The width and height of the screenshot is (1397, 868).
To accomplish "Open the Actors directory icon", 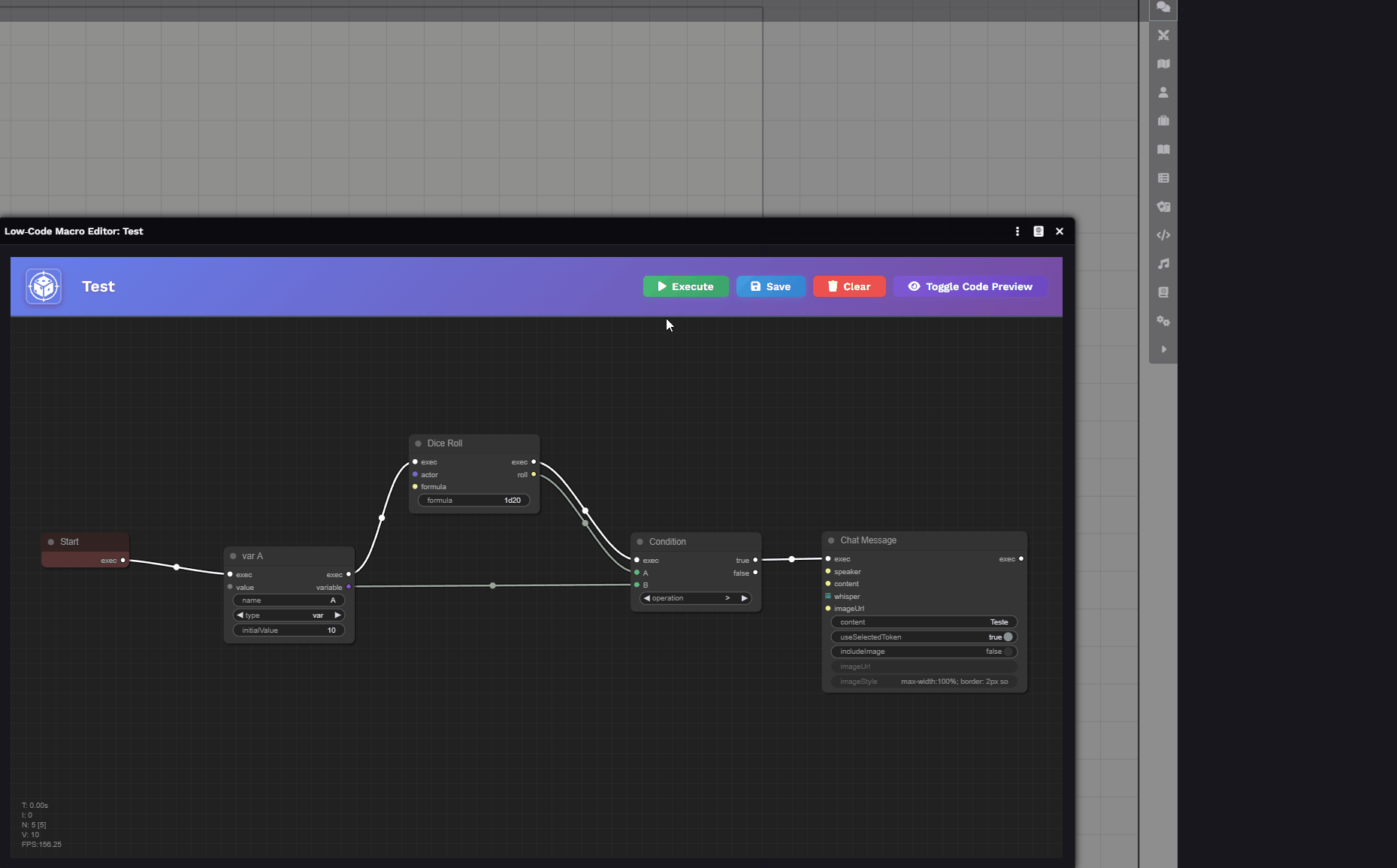I will [x=1163, y=92].
